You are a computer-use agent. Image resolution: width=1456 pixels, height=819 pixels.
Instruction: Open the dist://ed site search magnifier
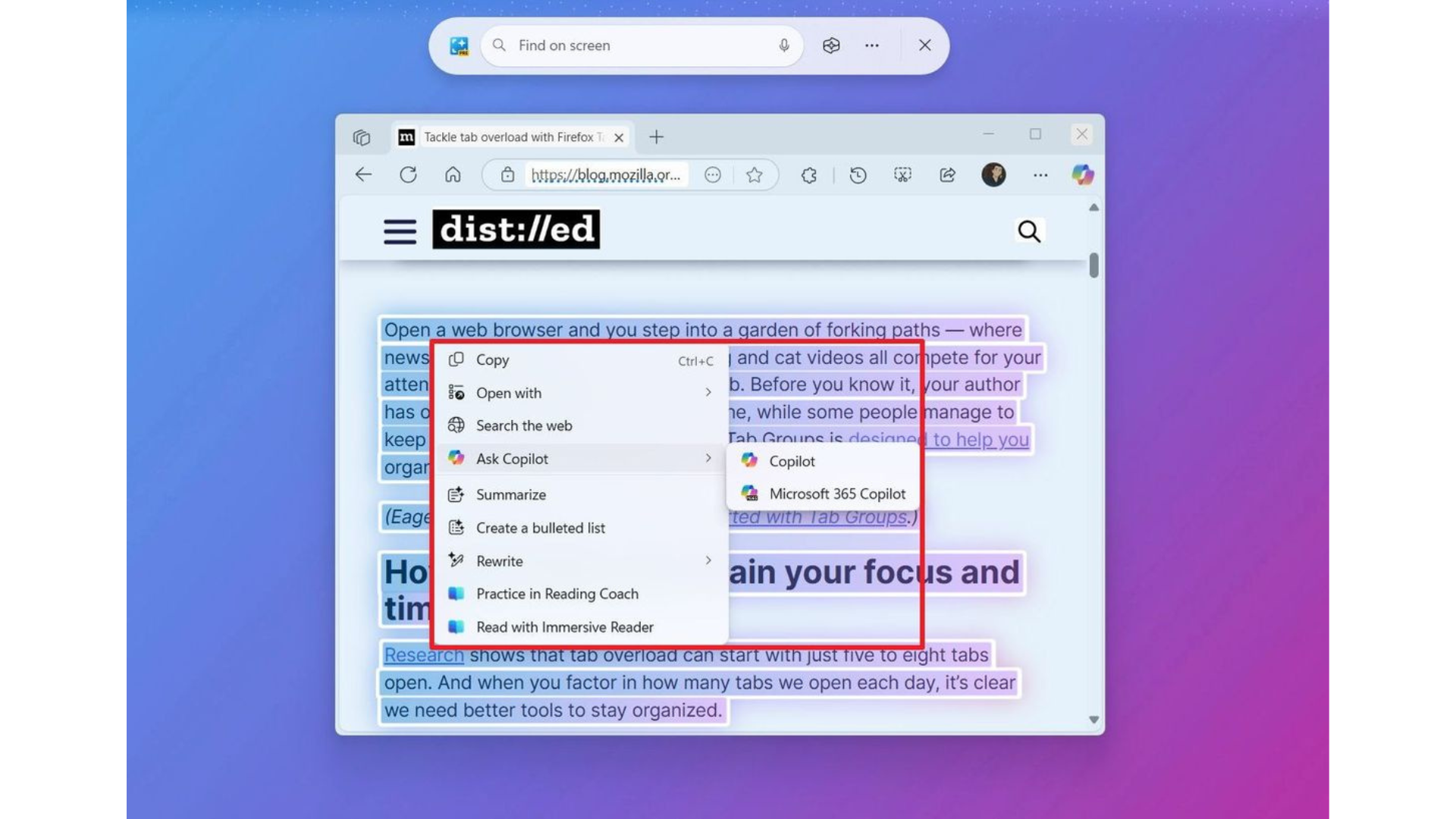1030,231
